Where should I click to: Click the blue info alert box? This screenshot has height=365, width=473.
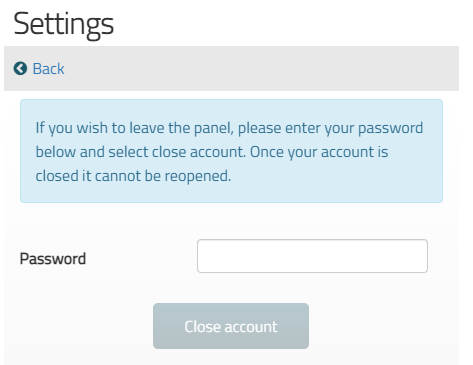click(x=231, y=151)
